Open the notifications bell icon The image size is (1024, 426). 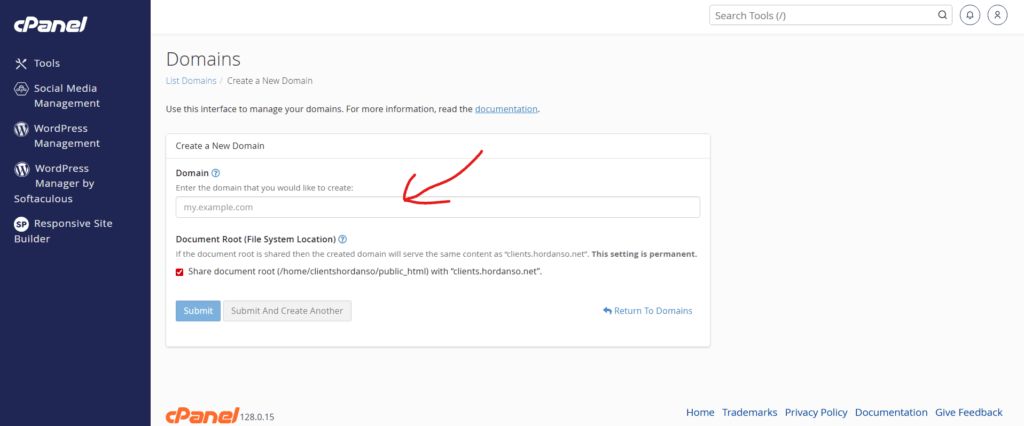point(969,16)
